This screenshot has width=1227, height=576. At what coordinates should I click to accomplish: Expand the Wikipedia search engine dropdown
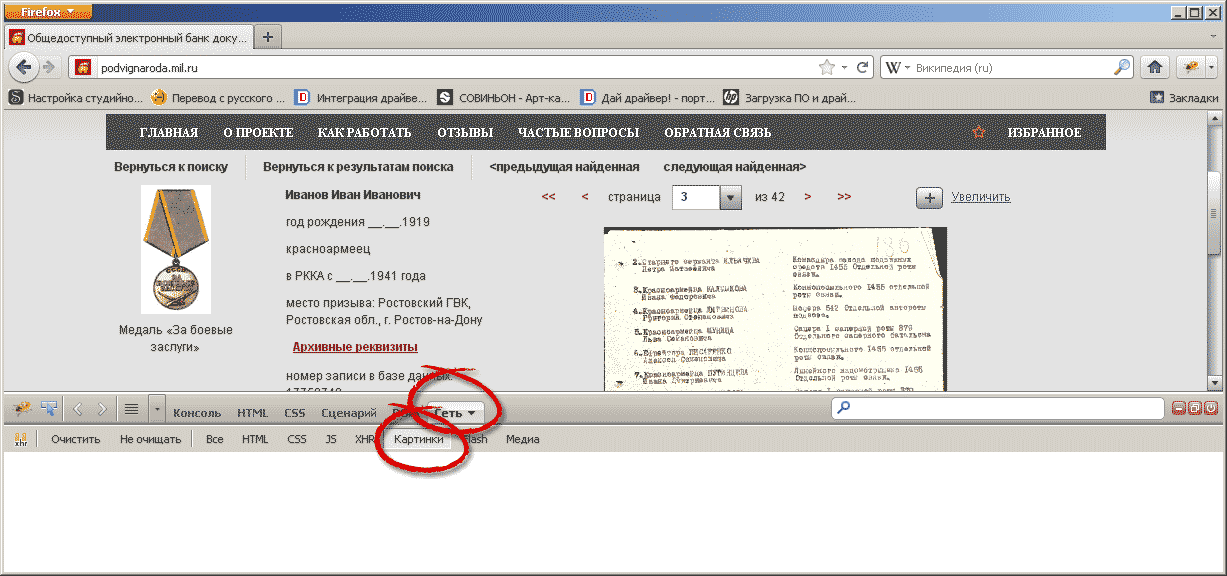(x=898, y=68)
